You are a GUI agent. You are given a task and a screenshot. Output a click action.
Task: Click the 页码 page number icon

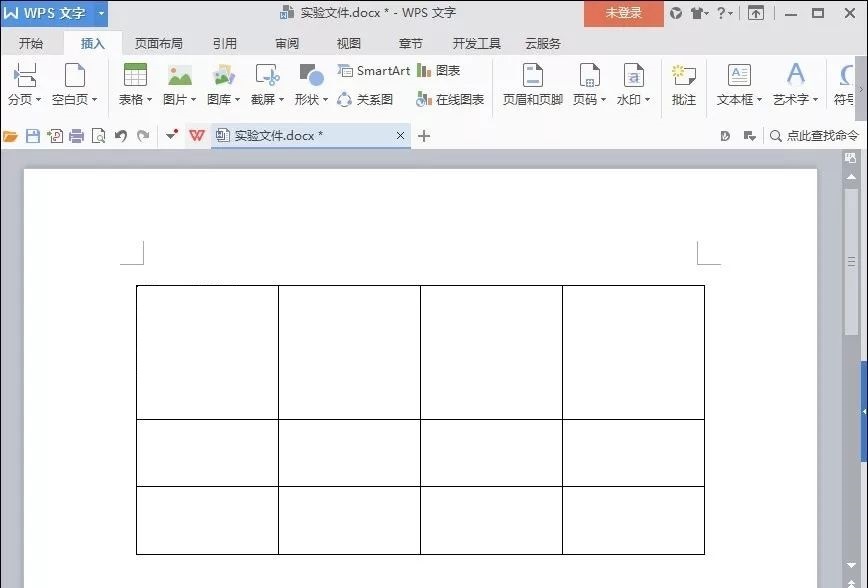click(x=590, y=75)
